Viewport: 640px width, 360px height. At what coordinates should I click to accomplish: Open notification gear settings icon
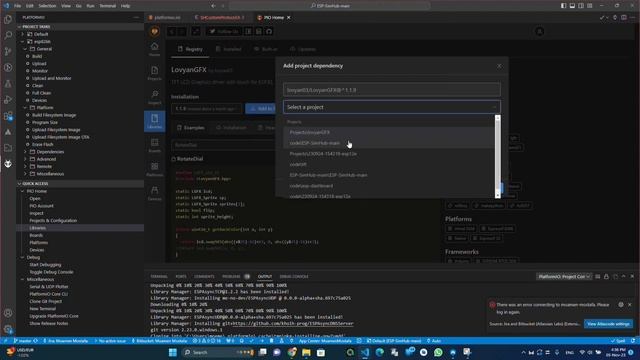621,304
